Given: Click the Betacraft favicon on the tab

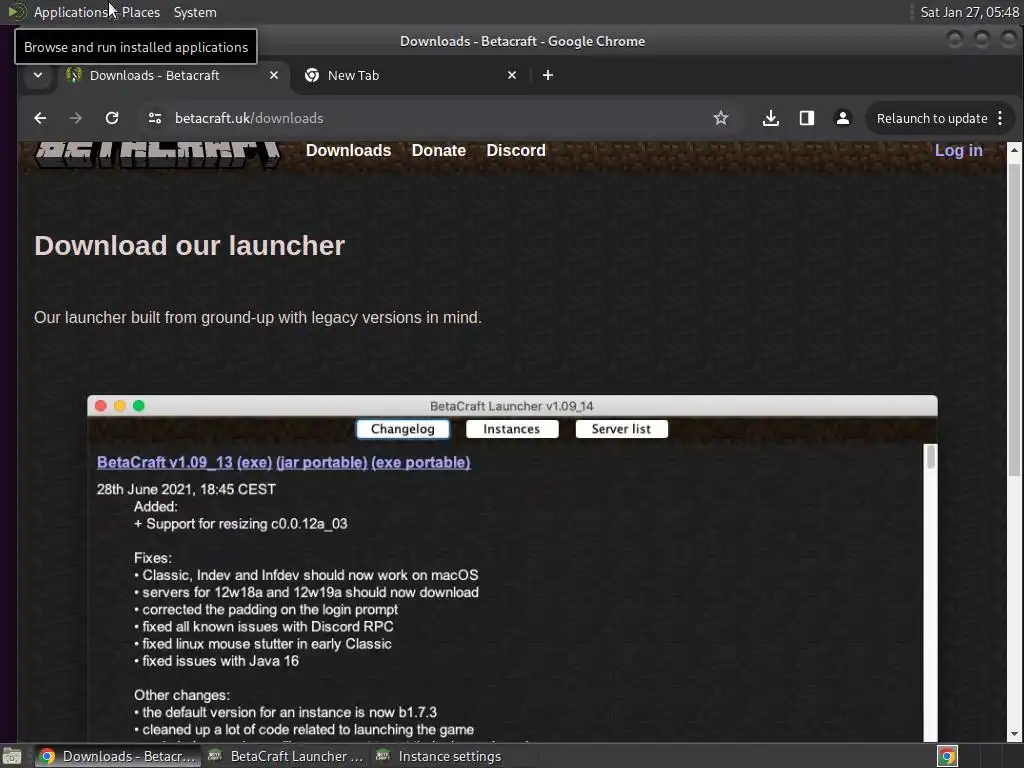Looking at the screenshot, I should click(74, 75).
